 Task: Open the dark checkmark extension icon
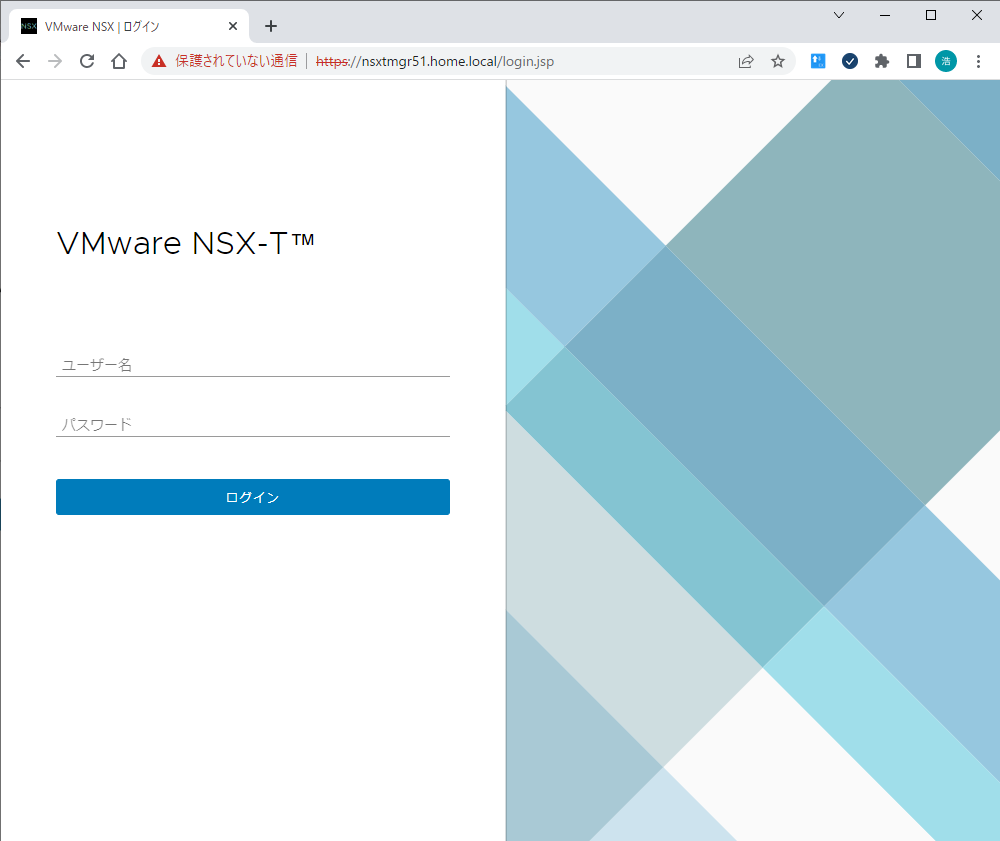[849, 61]
